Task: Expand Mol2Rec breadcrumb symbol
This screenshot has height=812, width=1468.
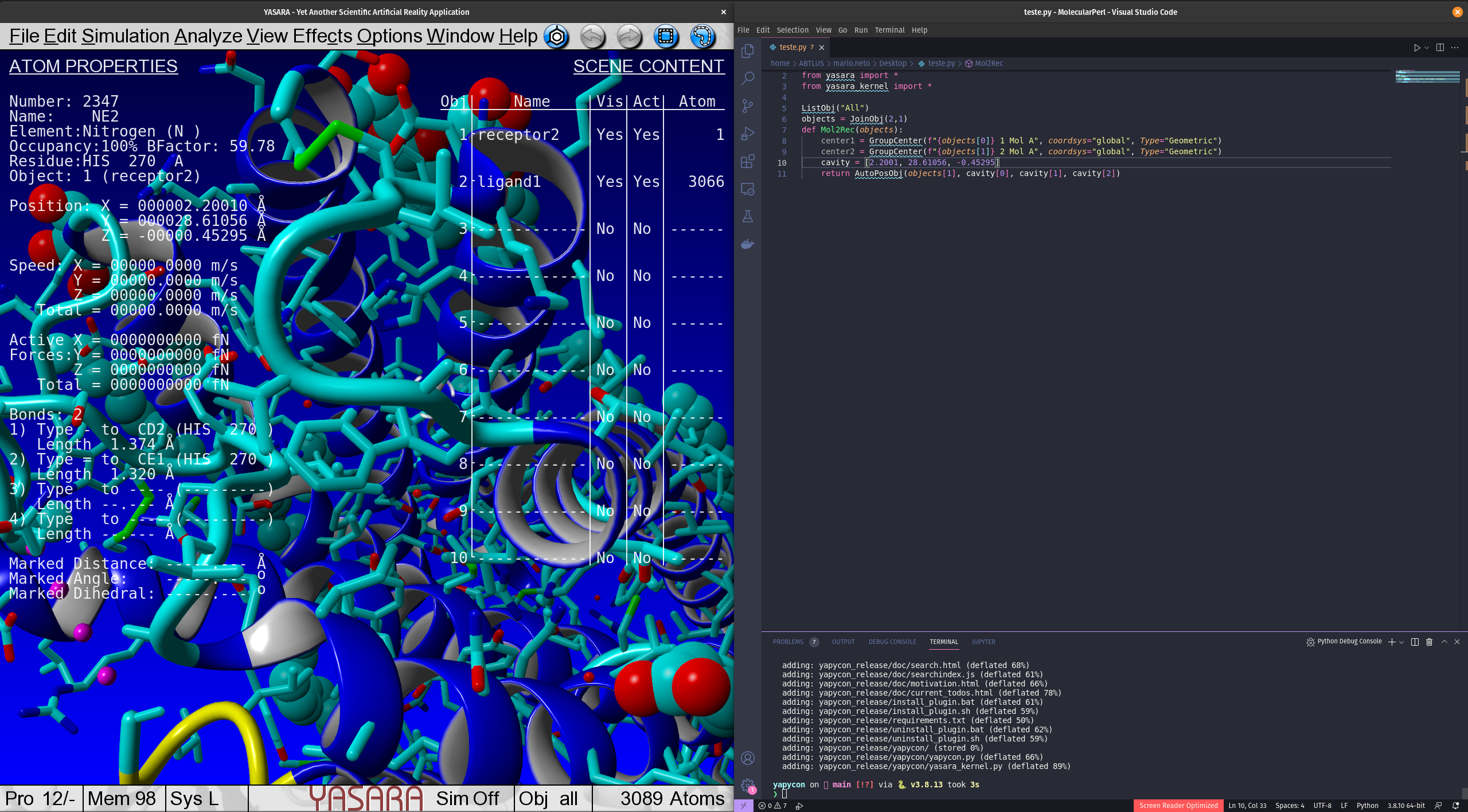Action: 989,64
